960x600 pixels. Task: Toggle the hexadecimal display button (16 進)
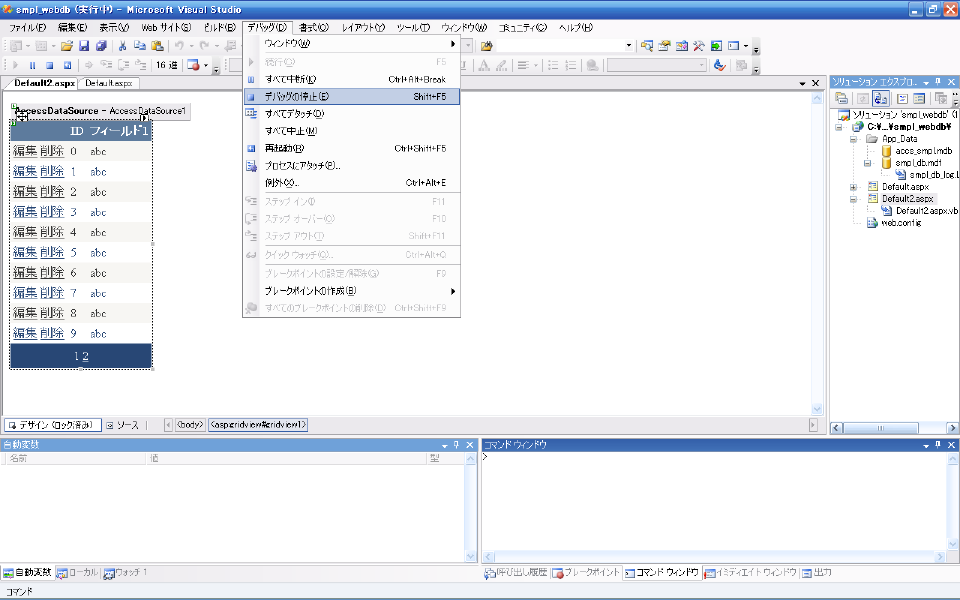pos(166,65)
